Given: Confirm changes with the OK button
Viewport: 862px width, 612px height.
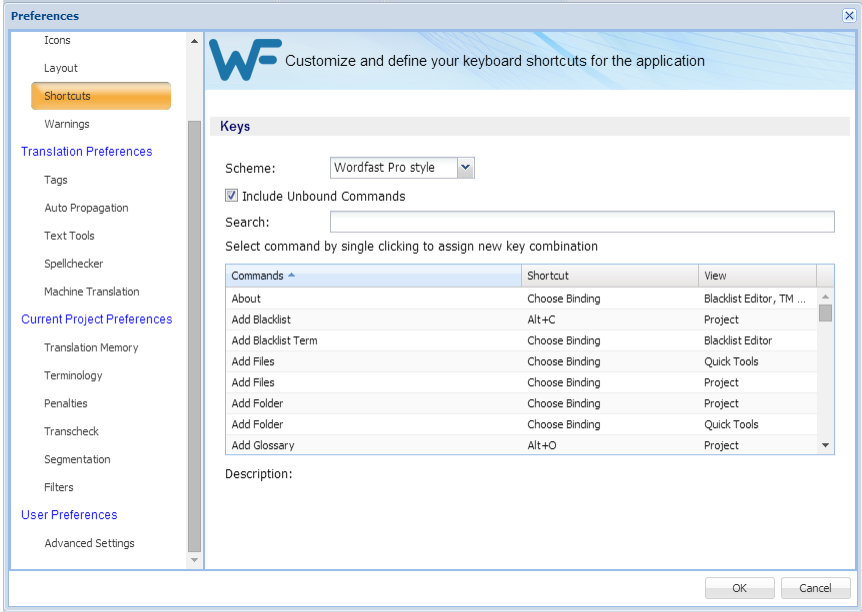Looking at the screenshot, I should pos(739,588).
